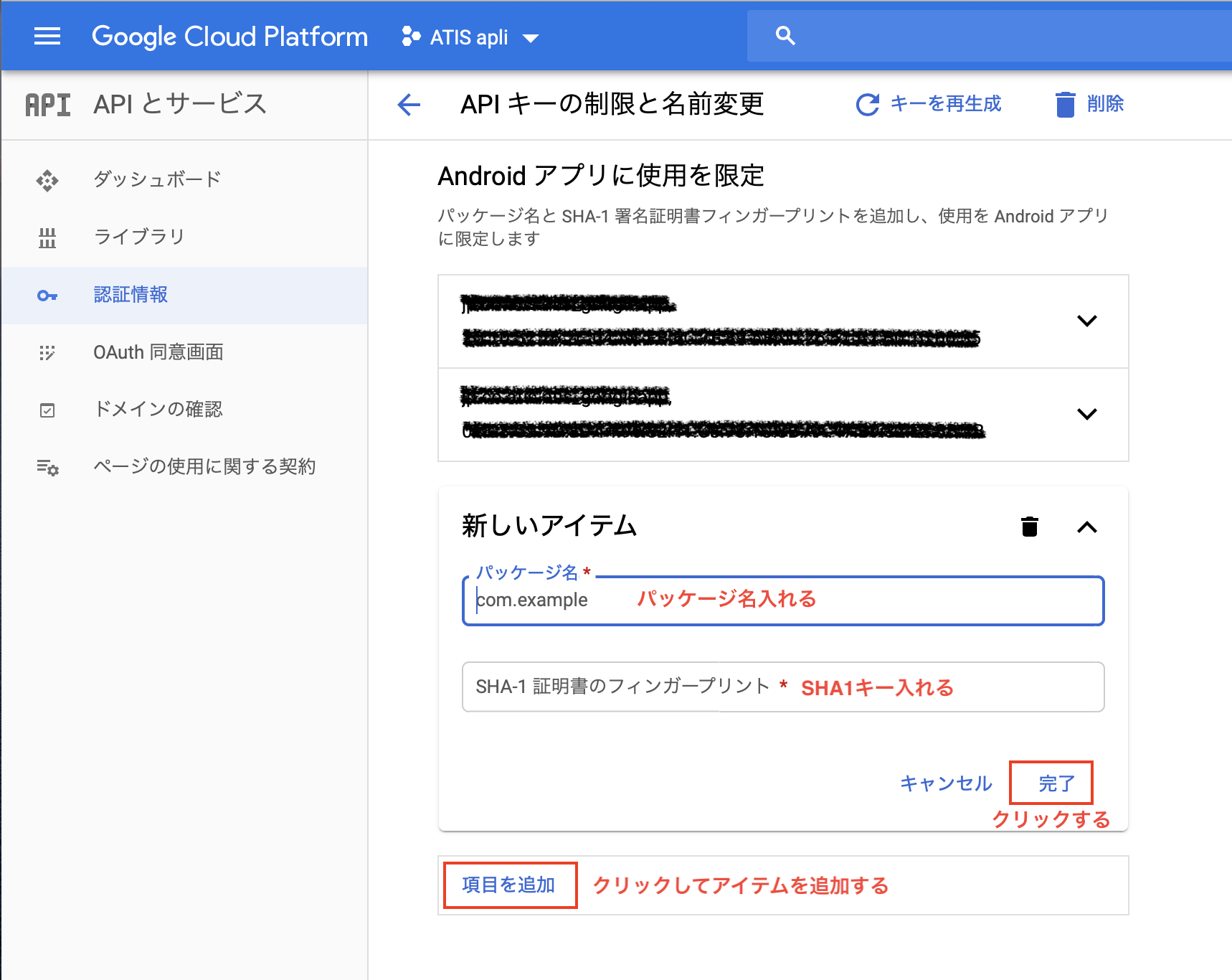Screen dimensions: 1232x980
Task: Click 削除 to delete the key
Action: (x=1105, y=104)
